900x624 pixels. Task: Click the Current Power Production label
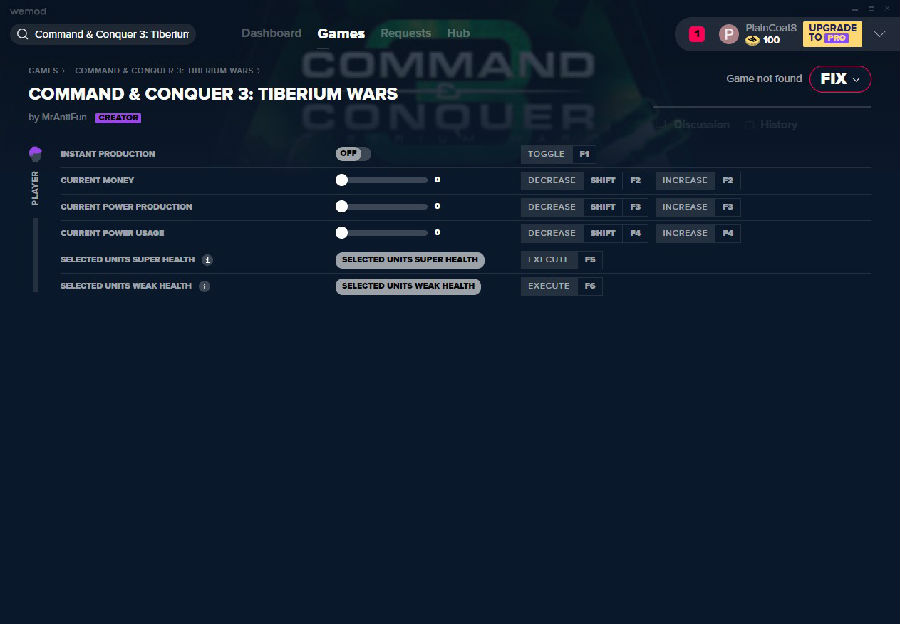(x=126, y=207)
